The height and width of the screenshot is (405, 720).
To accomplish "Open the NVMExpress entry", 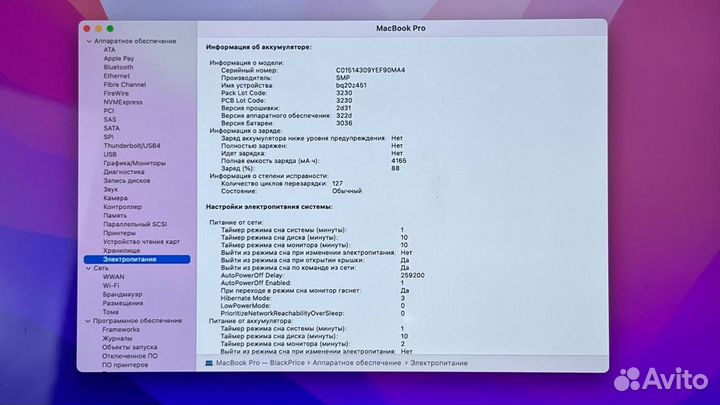I will [123, 102].
